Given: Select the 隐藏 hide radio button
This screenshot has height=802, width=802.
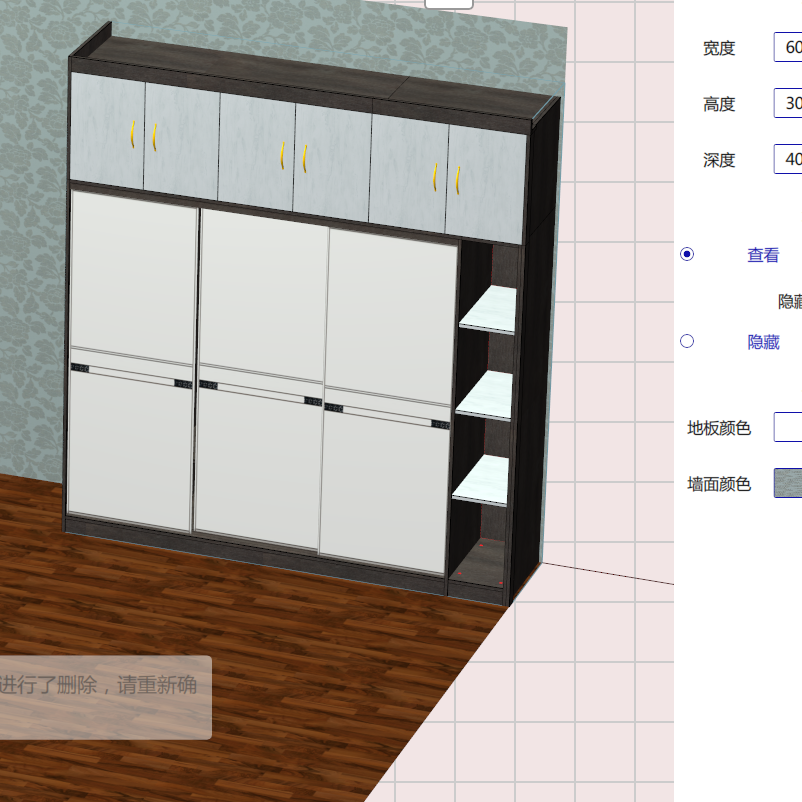Looking at the screenshot, I should click(x=686, y=341).
